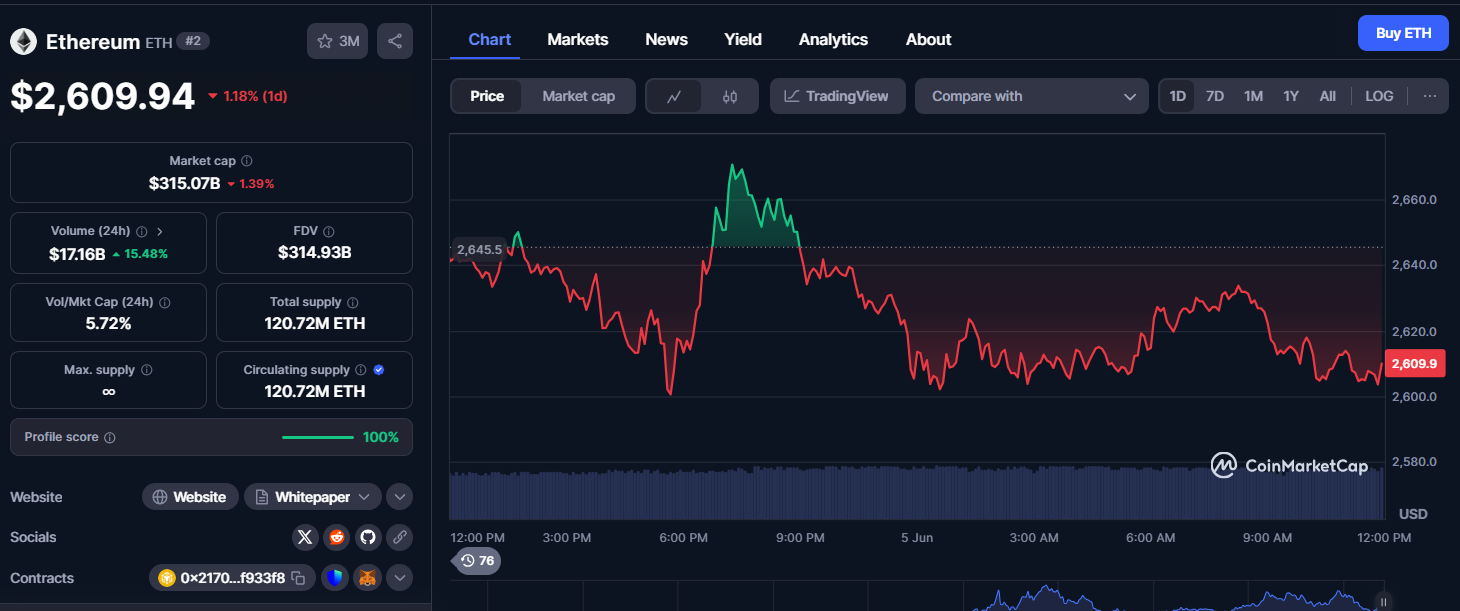1460x611 pixels.
Task: Click the 0x2170...f933f8 contract address
Action: pos(233,578)
